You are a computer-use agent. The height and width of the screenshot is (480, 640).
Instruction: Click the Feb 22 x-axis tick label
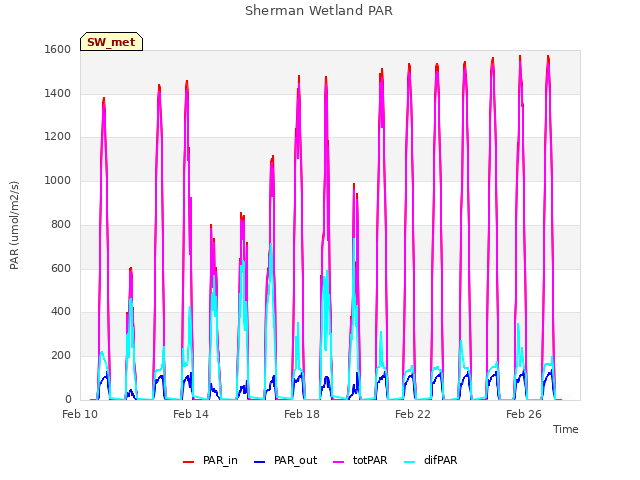coord(413,414)
